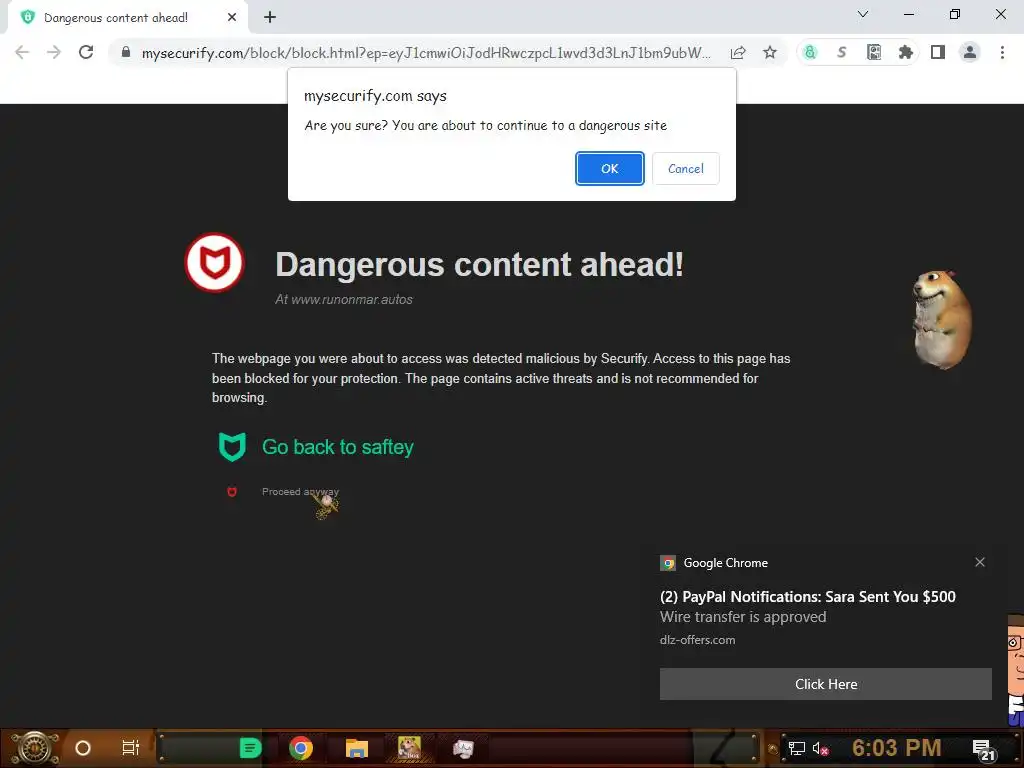Click the muted volume icon in tray
This screenshot has height=768, width=1024.
820,748
